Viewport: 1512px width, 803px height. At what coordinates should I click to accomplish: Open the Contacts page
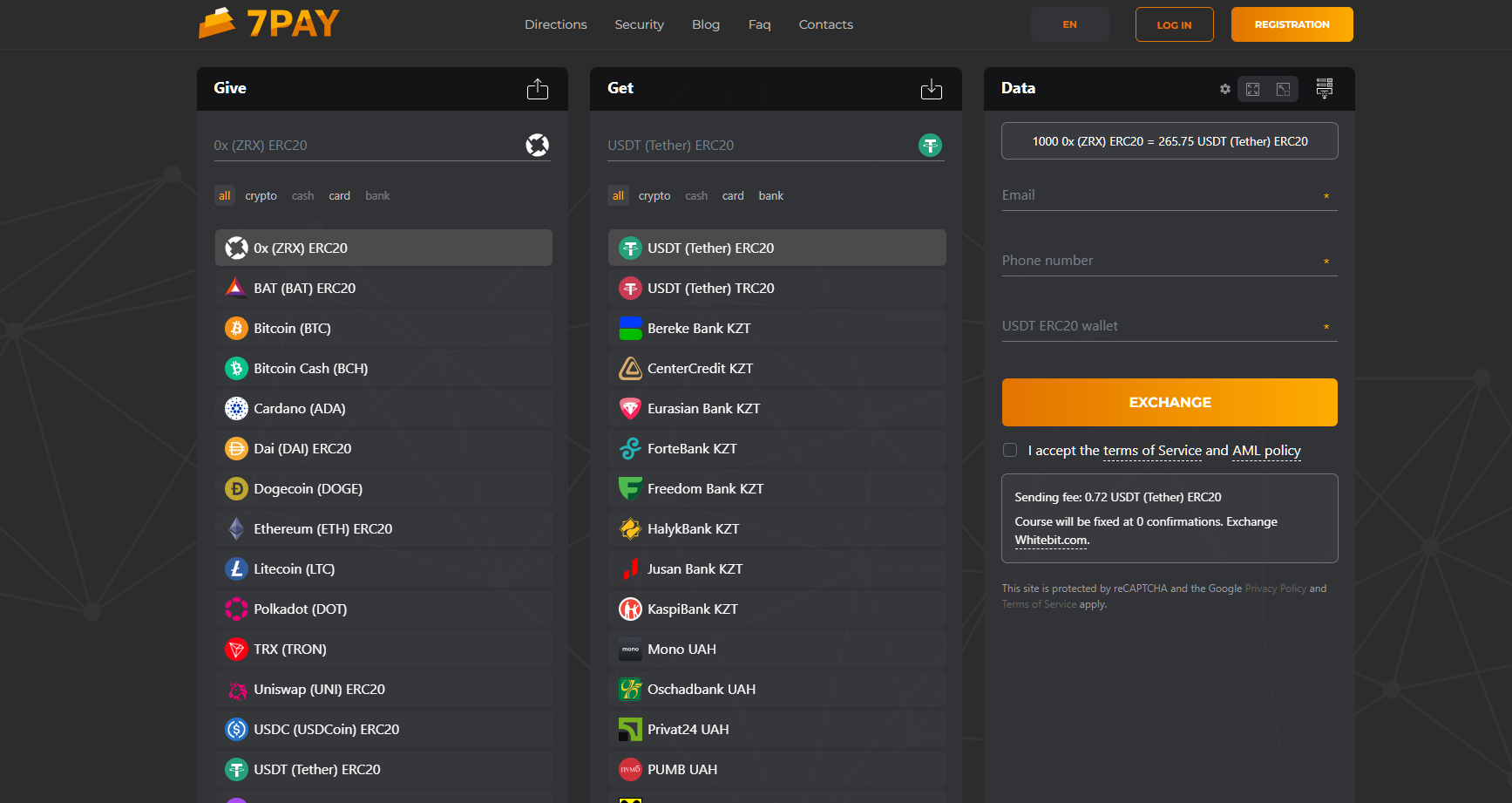pos(826,24)
